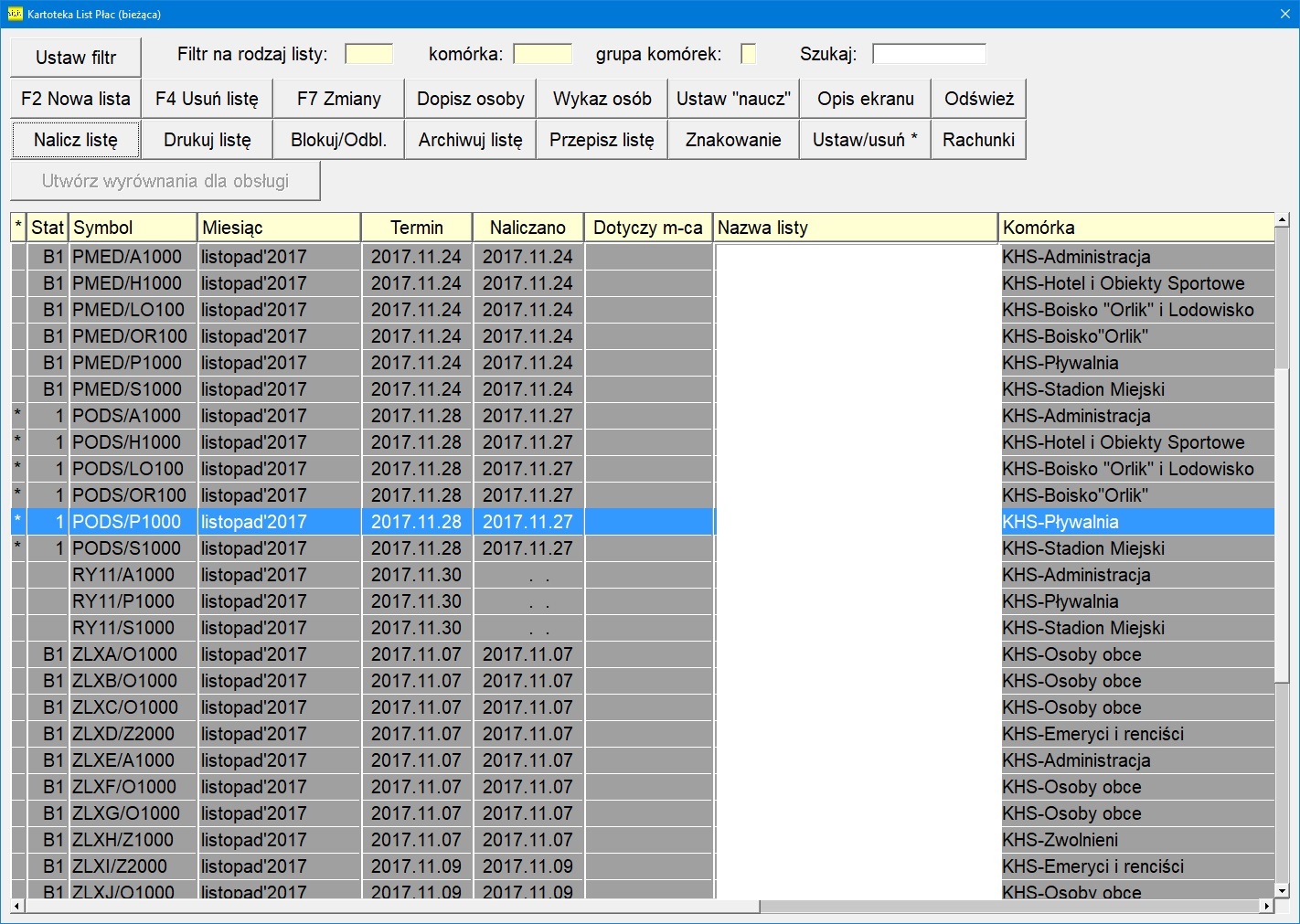Click the komórka filter field
Image resolution: width=1300 pixels, height=924 pixels.
point(542,54)
